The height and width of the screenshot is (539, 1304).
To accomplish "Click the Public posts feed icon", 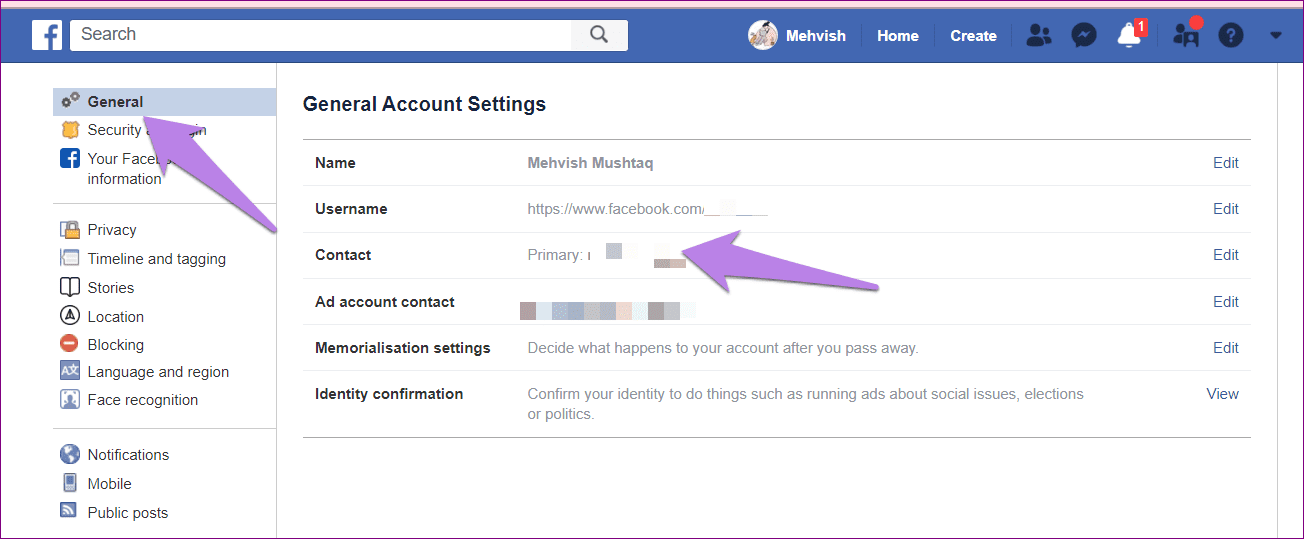I will 69,511.
